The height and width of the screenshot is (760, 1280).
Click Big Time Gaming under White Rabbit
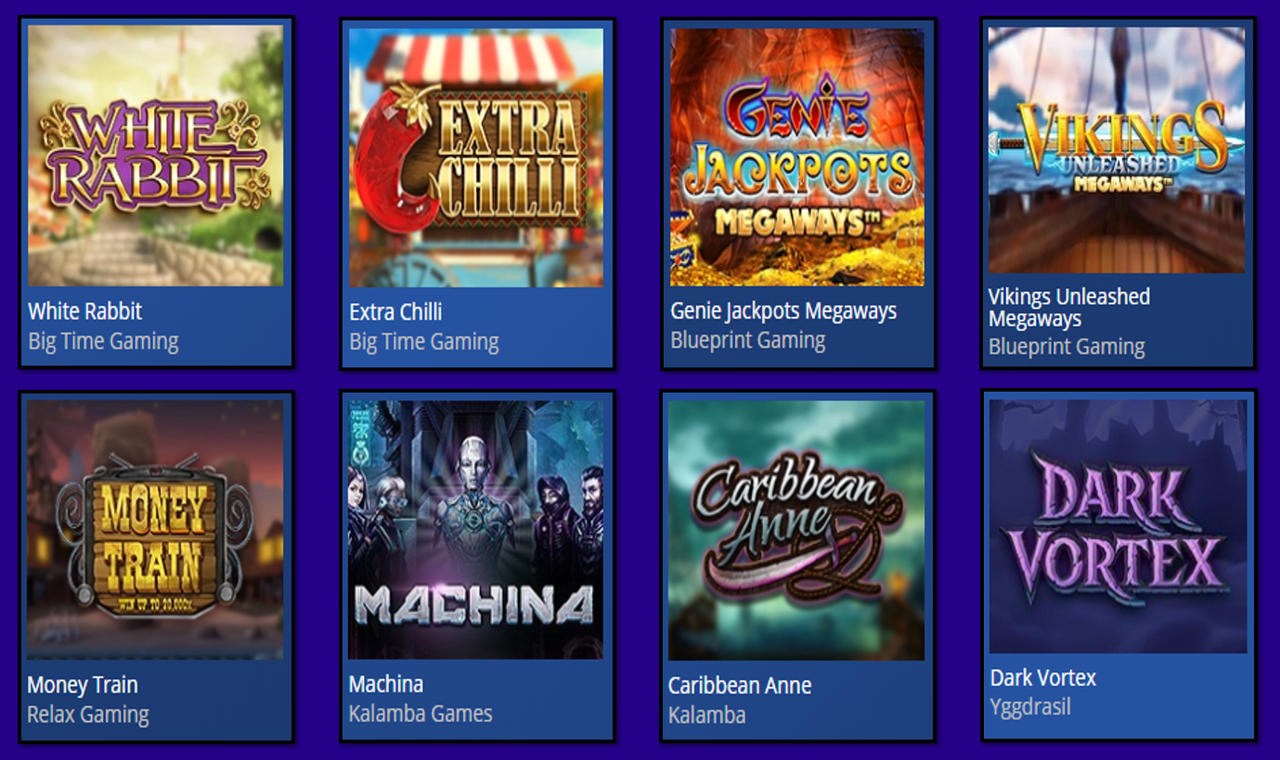point(103,342)
